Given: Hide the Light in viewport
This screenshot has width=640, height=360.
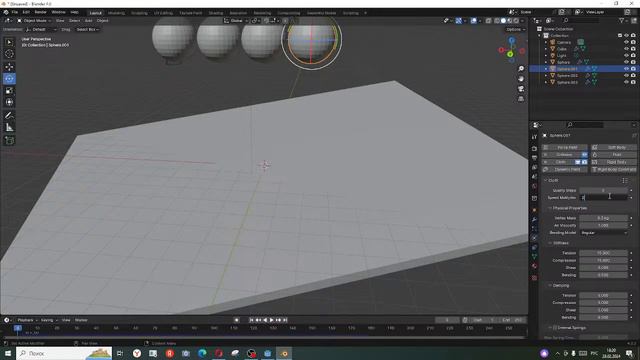Looking at the screenshot, I should pos(626,56).
